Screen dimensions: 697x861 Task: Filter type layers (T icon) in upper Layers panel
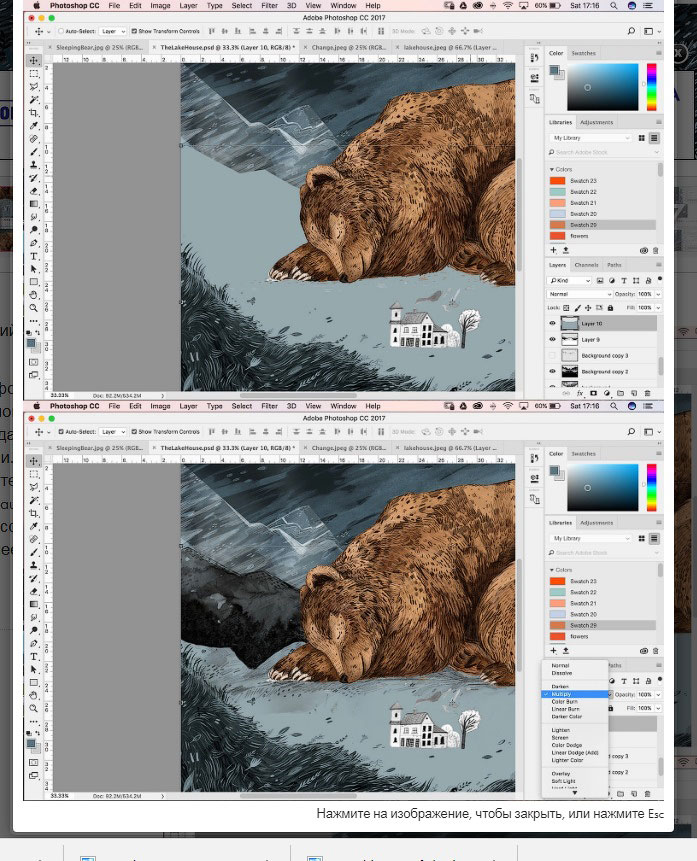[x=624, y=281]
